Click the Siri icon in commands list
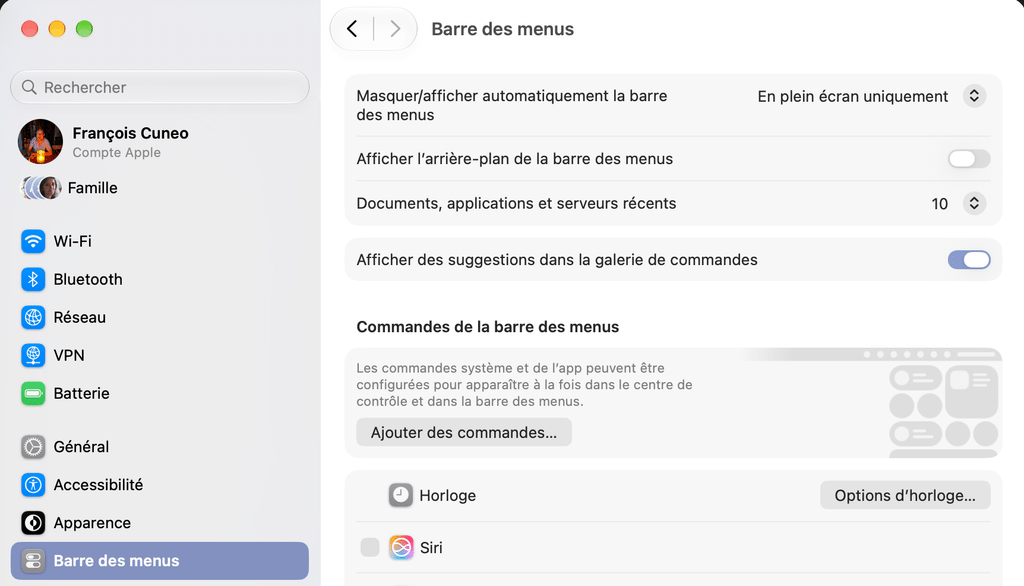 (x=401, y=547)
